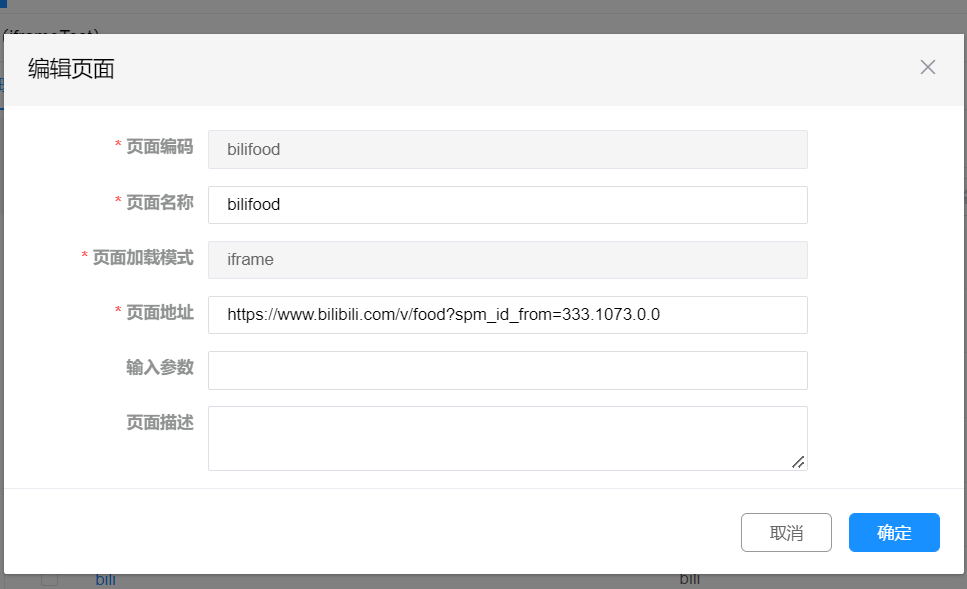
Task: Click the 页面地址 label
Action: click(159, 312)
